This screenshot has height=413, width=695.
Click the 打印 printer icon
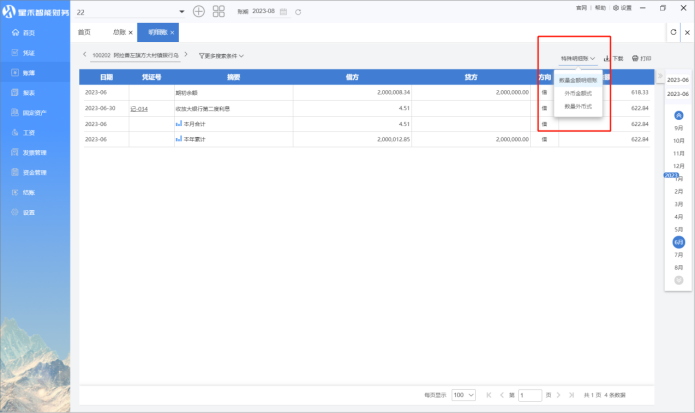point(636,59)
